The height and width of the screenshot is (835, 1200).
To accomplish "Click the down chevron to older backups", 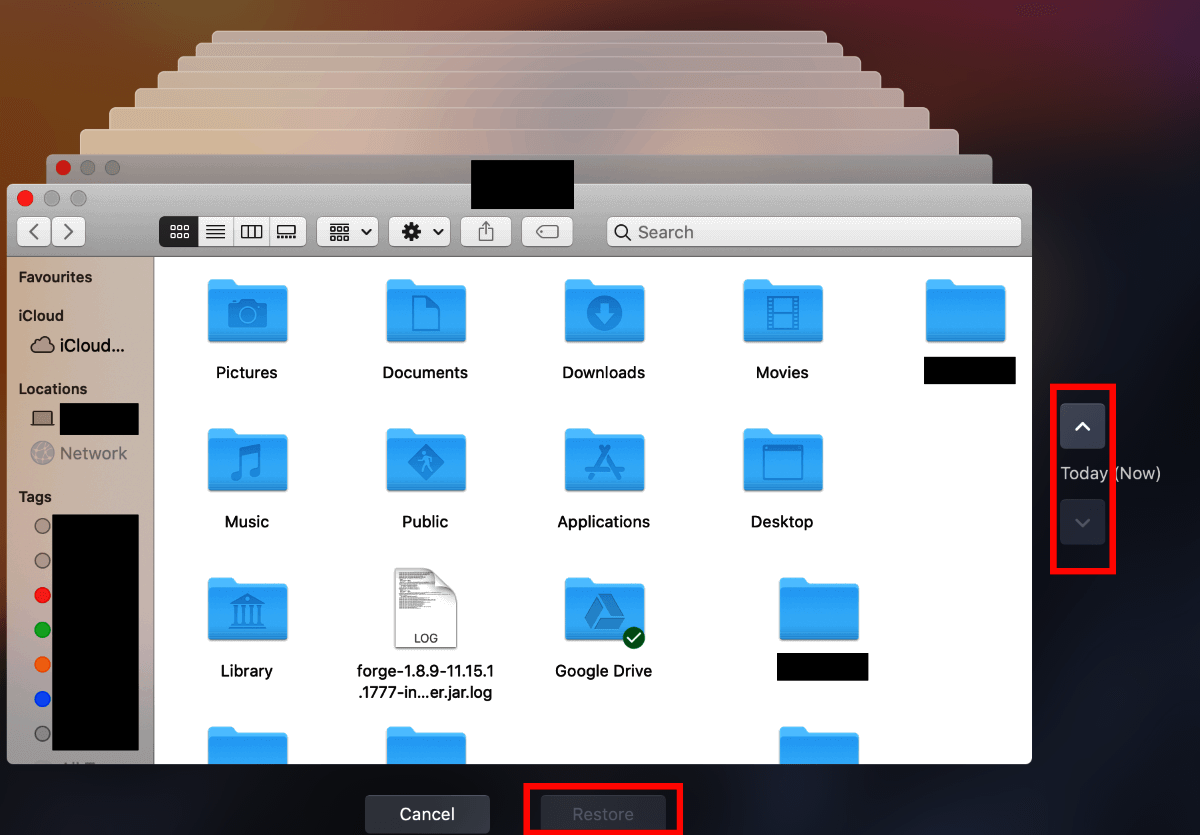I will [1082, 522].
